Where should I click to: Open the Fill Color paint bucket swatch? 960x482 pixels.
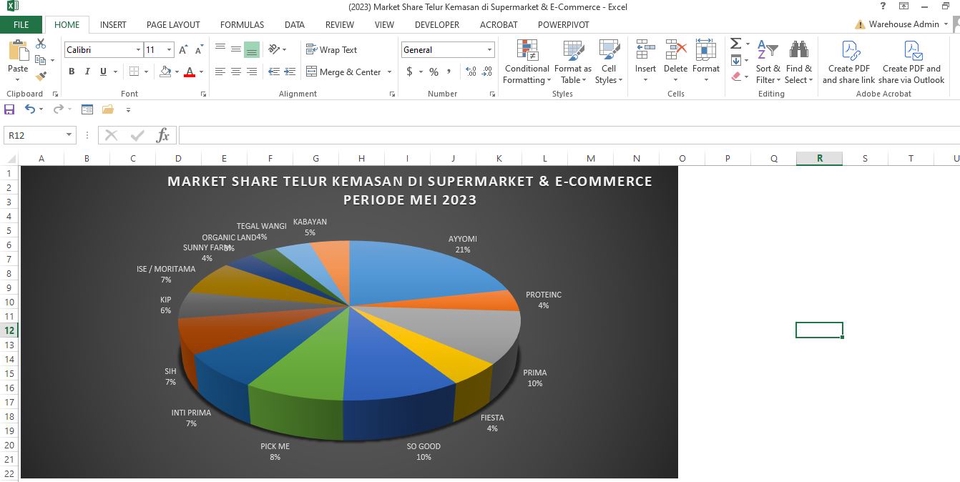click(x=165, y=72)
